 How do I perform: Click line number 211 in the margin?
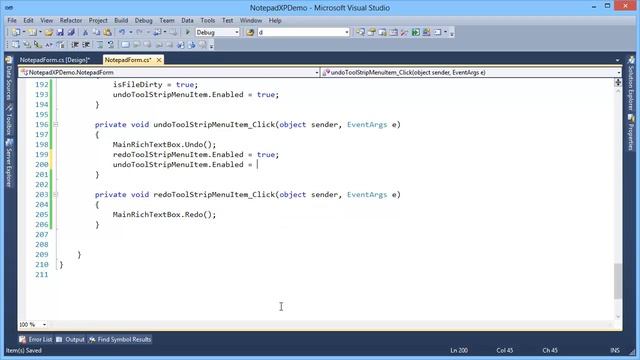[x=42, y=274]
